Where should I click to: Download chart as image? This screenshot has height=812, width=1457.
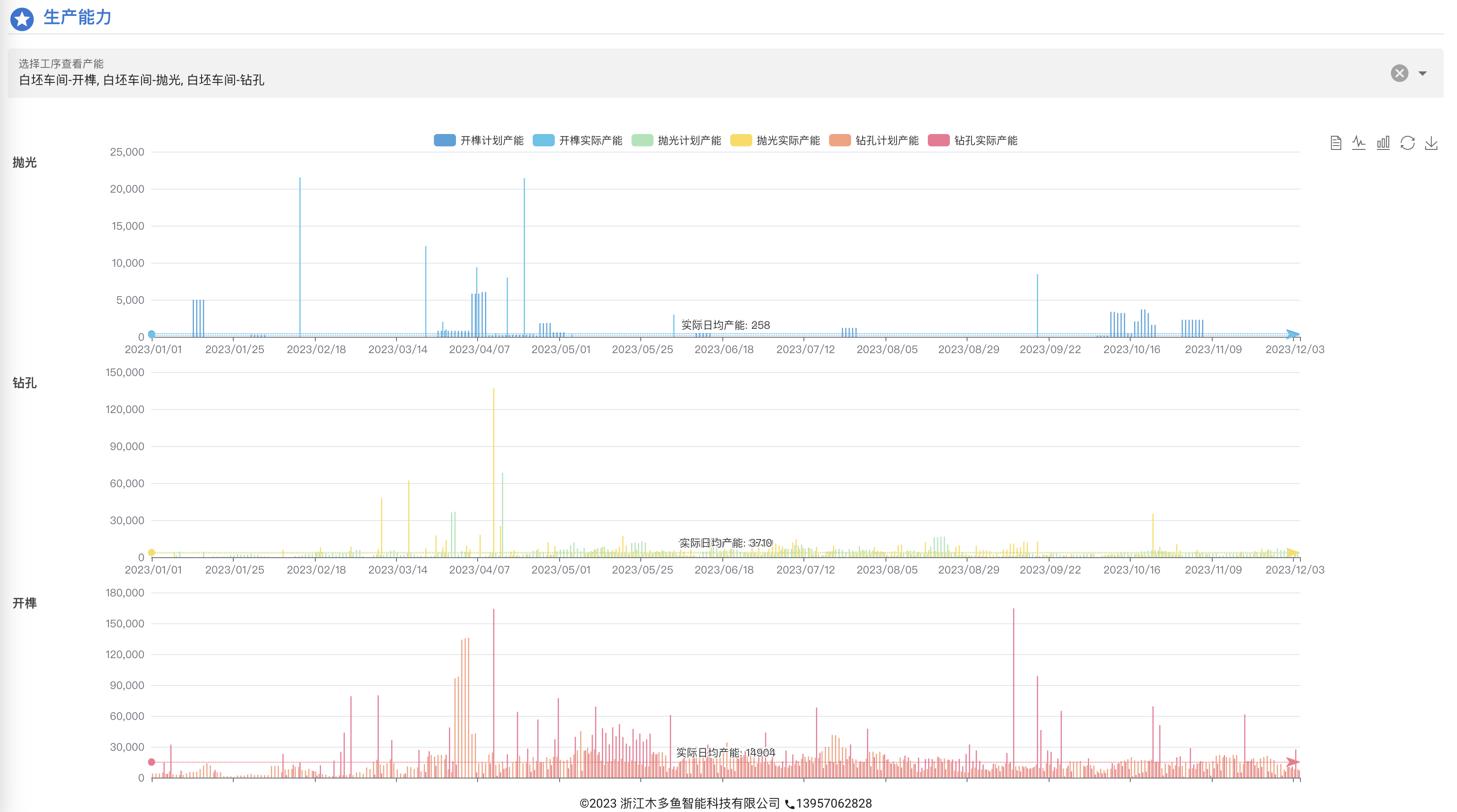click(x=1431, y=143)
